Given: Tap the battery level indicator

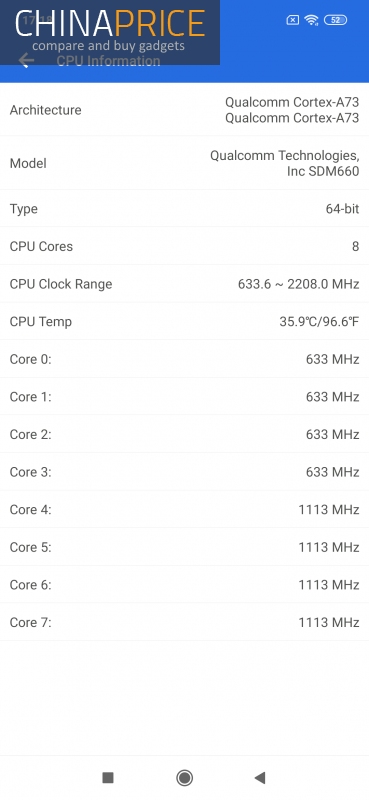Looking at the screenshot, I should (x=335, y=20).
